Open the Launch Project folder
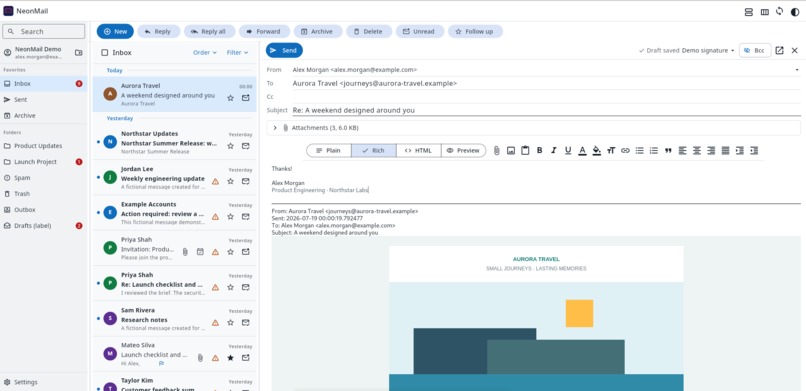 click(x=44, y=162)
